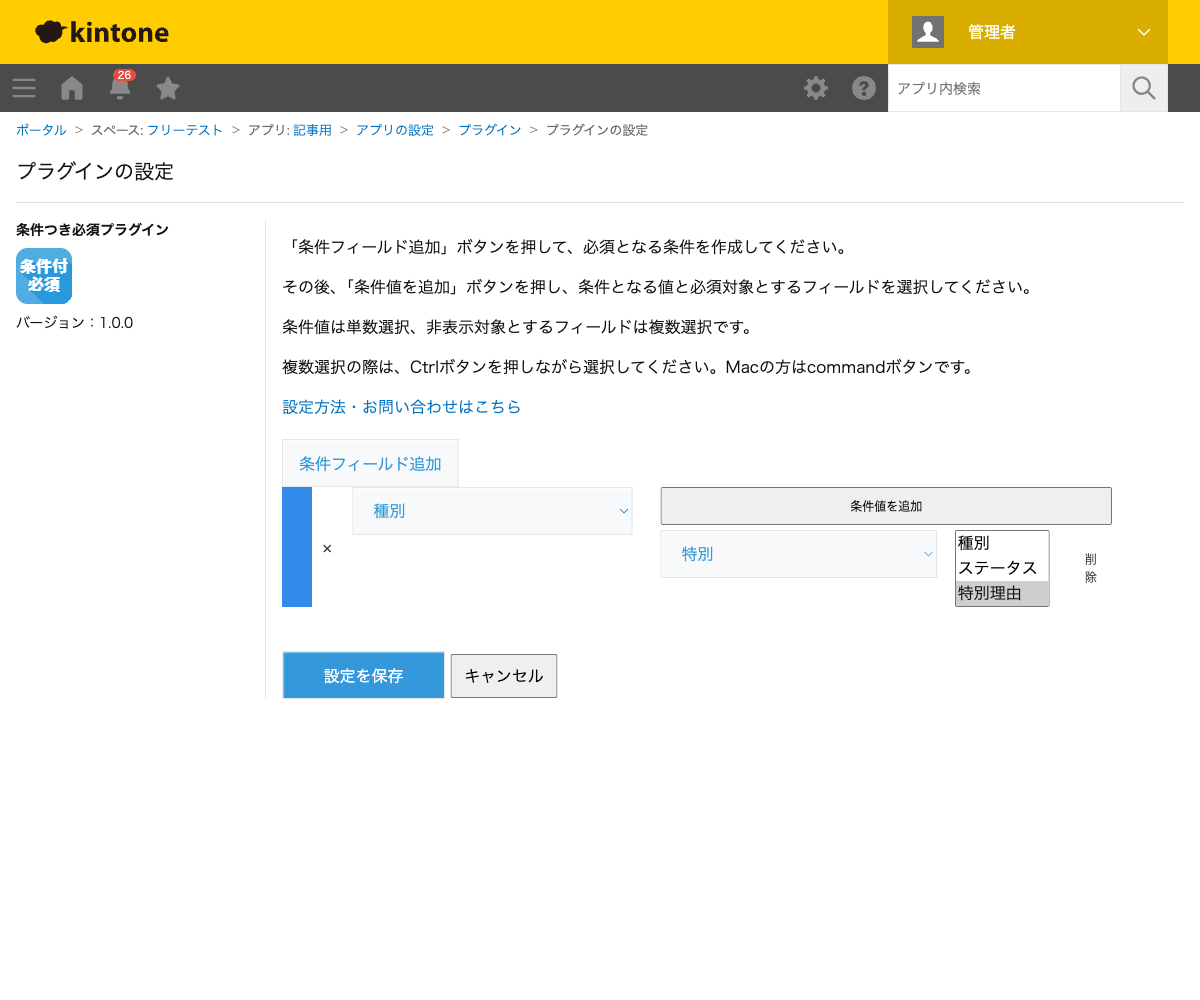Viewport: 1200px width, 1000px height.
Task: Click the 条件付必須 plugin icon
Action: [44, 276]
